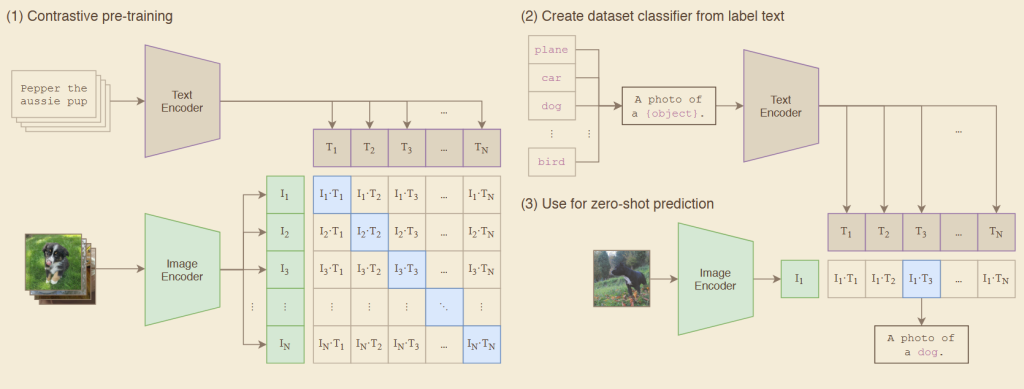
Task: Click the blue IN·TN matrix cell
Action: point(482,345)
